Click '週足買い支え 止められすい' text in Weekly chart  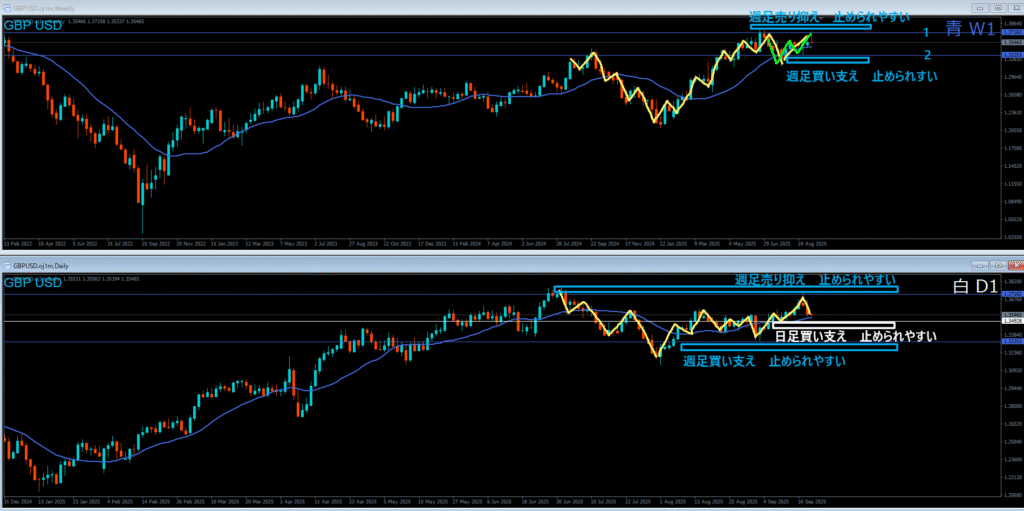(861, 76)
